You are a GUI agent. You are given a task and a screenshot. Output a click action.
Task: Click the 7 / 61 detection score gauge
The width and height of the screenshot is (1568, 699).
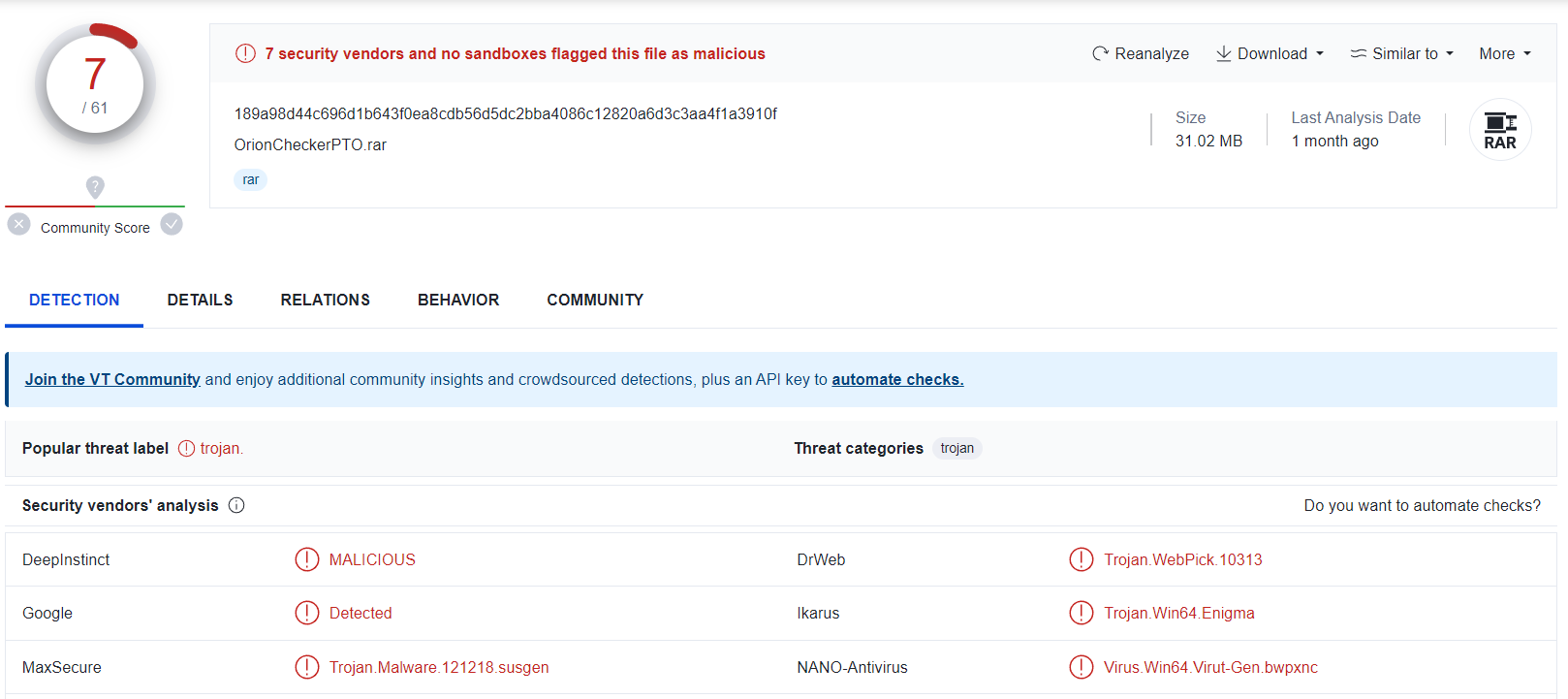(95, 84)
